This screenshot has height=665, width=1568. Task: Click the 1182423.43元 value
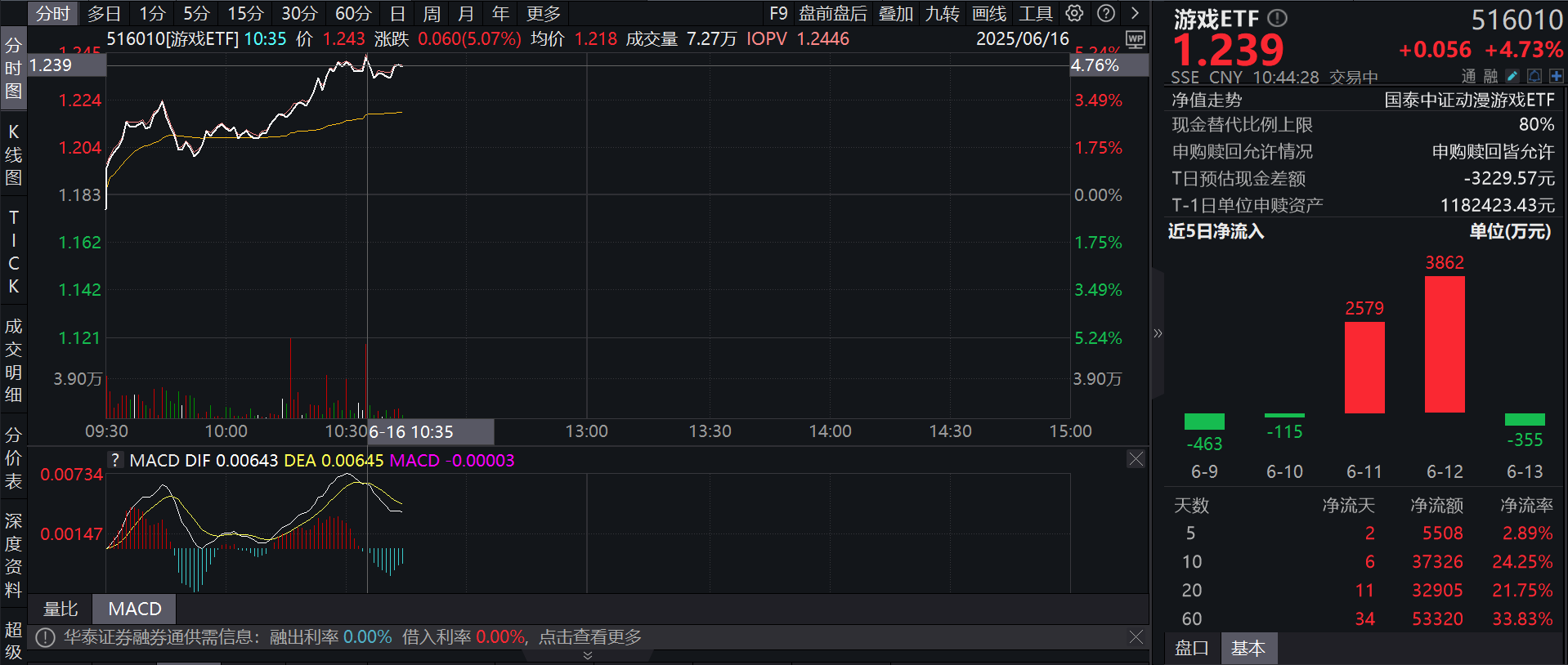click(1497, 205)
